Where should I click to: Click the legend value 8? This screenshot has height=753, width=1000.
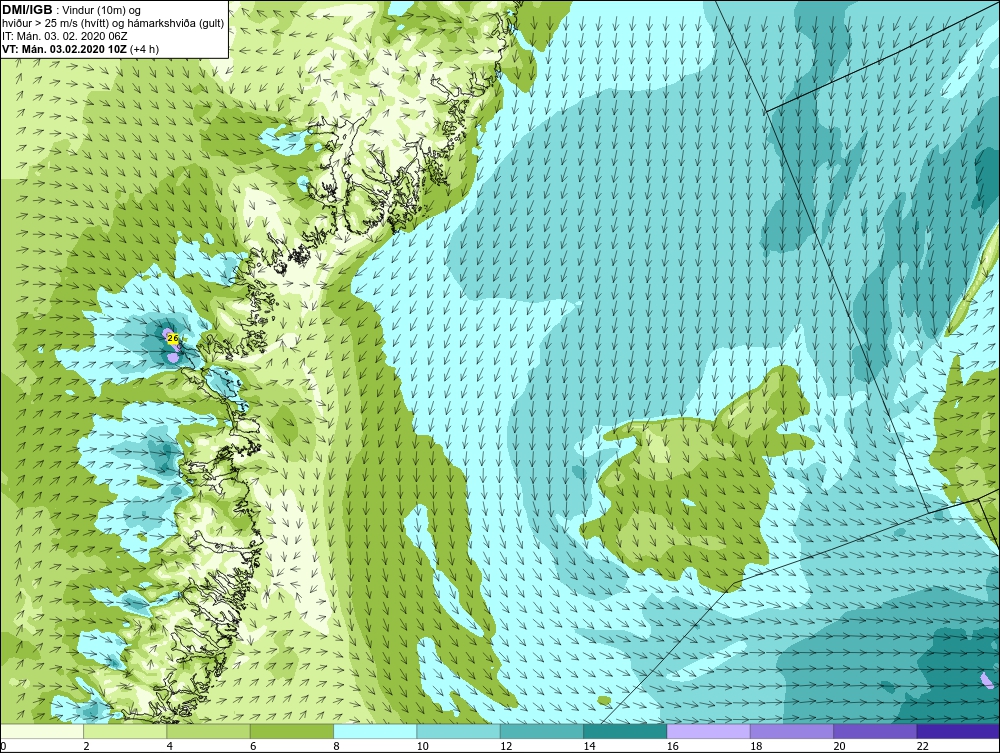click(x=336, y=747)
